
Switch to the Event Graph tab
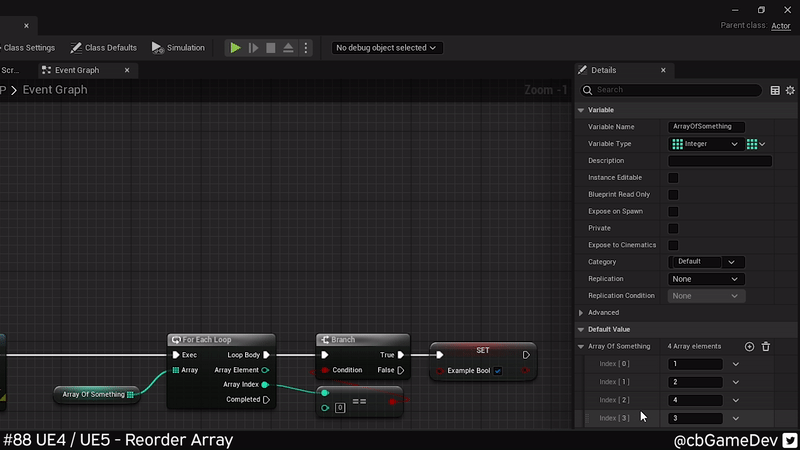[x=77, y=70]
